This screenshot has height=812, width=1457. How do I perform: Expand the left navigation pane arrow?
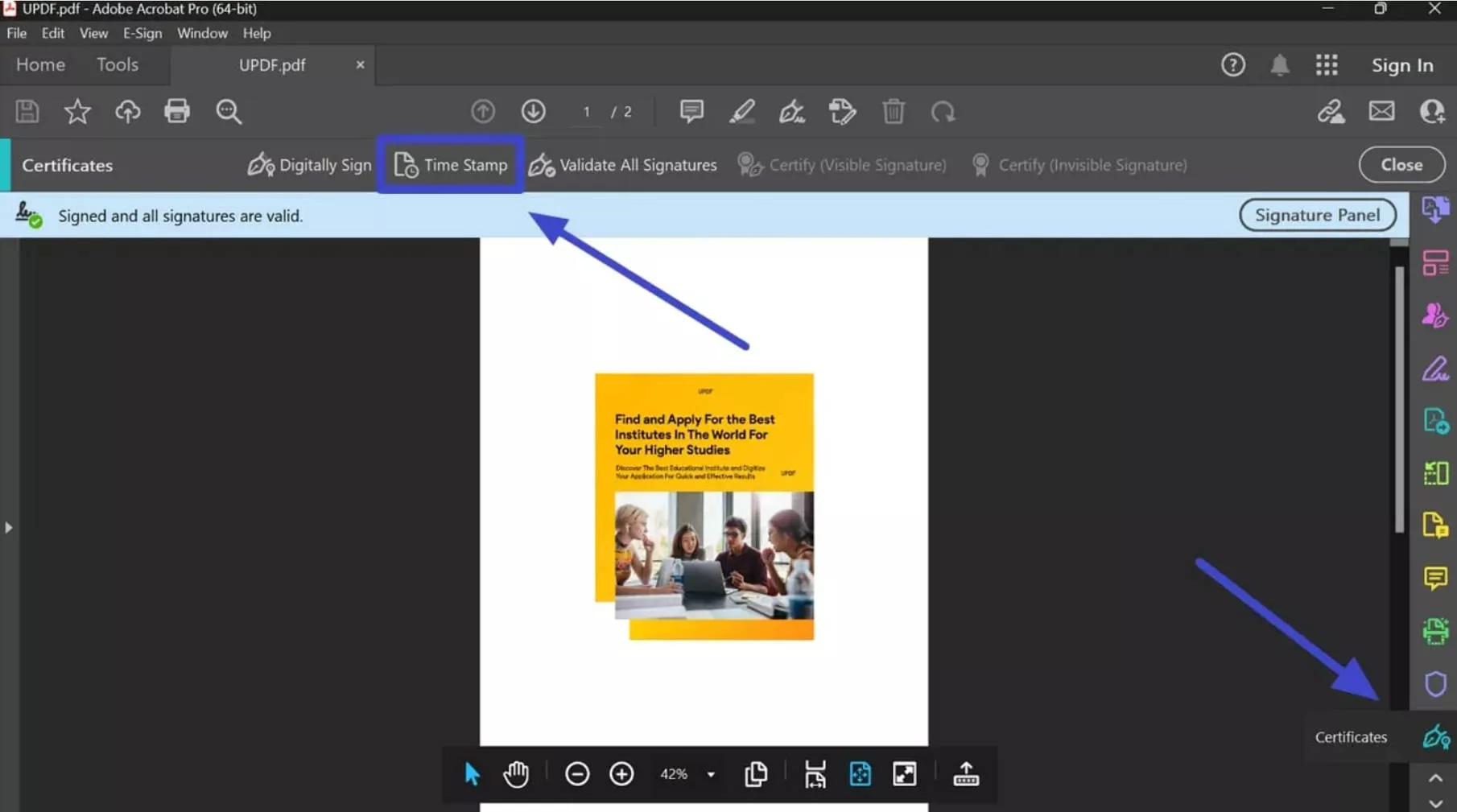coord(8,527)
